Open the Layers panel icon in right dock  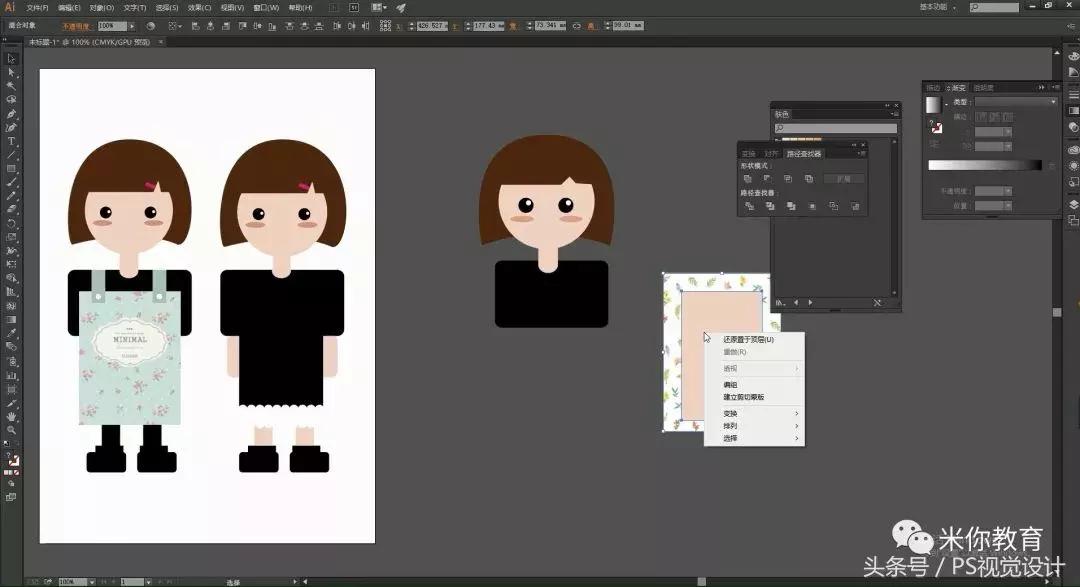1074,205
